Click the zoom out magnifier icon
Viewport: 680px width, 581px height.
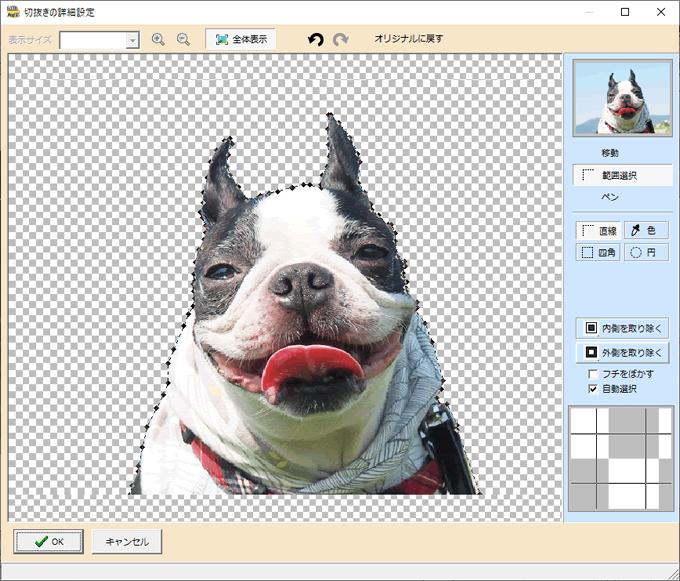tap(183, 39)
